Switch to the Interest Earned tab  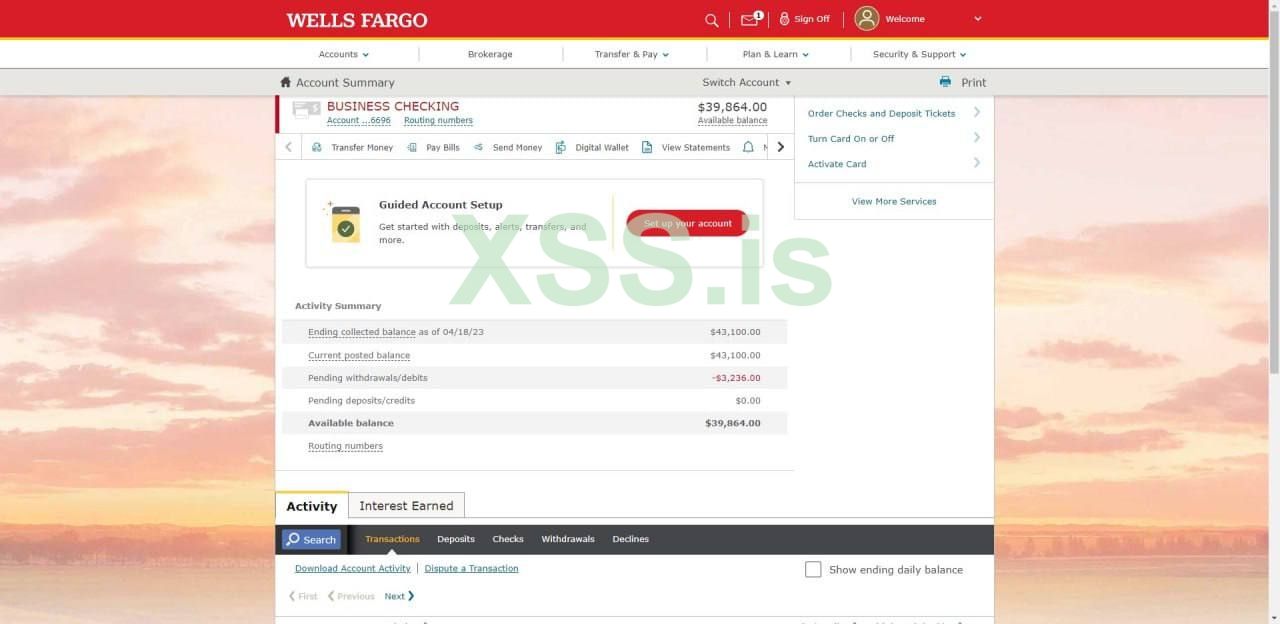(x=406, y=506)
